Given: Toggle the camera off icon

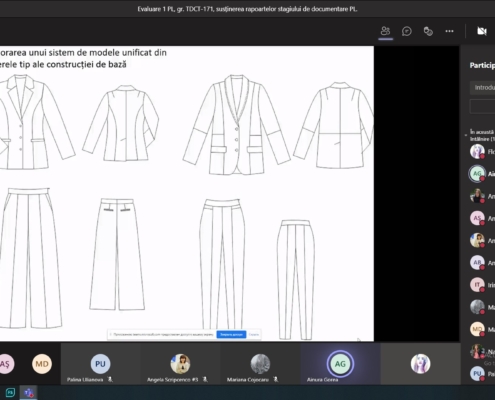Looking at the screenshot, I should coord(482,31).
